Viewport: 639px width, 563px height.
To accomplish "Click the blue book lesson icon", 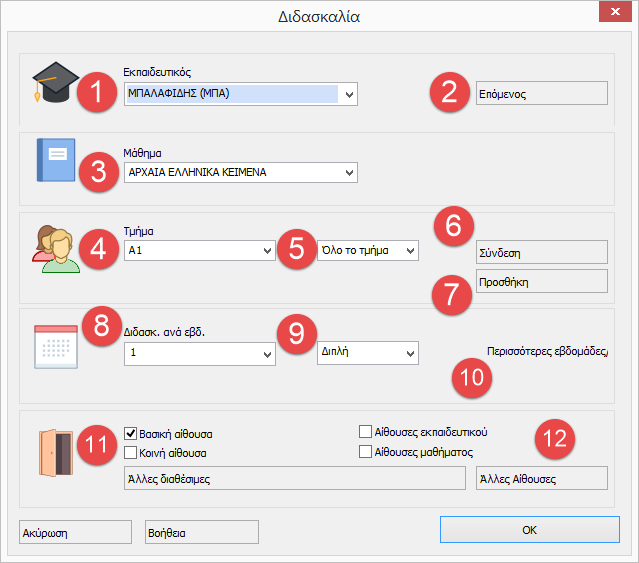I will [54, 160].
